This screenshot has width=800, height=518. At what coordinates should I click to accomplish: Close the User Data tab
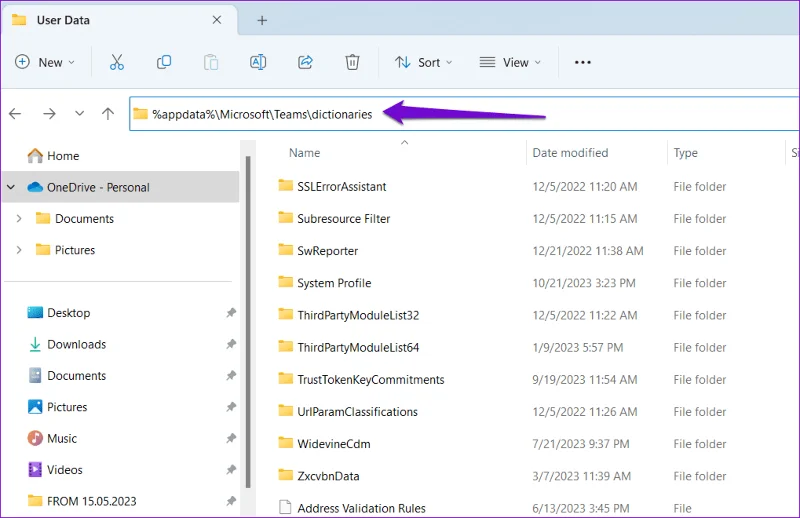[x=217, y=20]
